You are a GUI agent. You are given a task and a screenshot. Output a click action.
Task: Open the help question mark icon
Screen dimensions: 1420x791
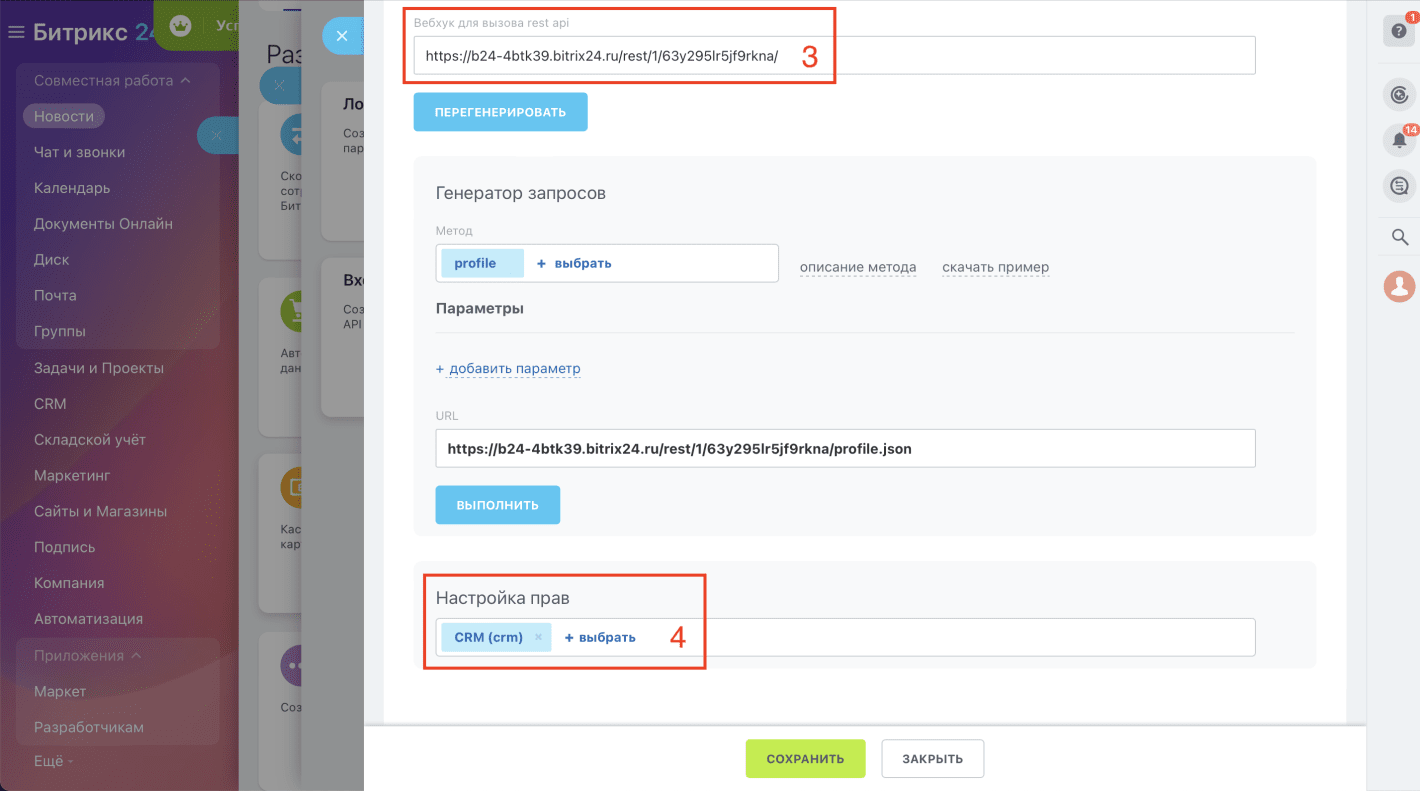(1399, 31)
